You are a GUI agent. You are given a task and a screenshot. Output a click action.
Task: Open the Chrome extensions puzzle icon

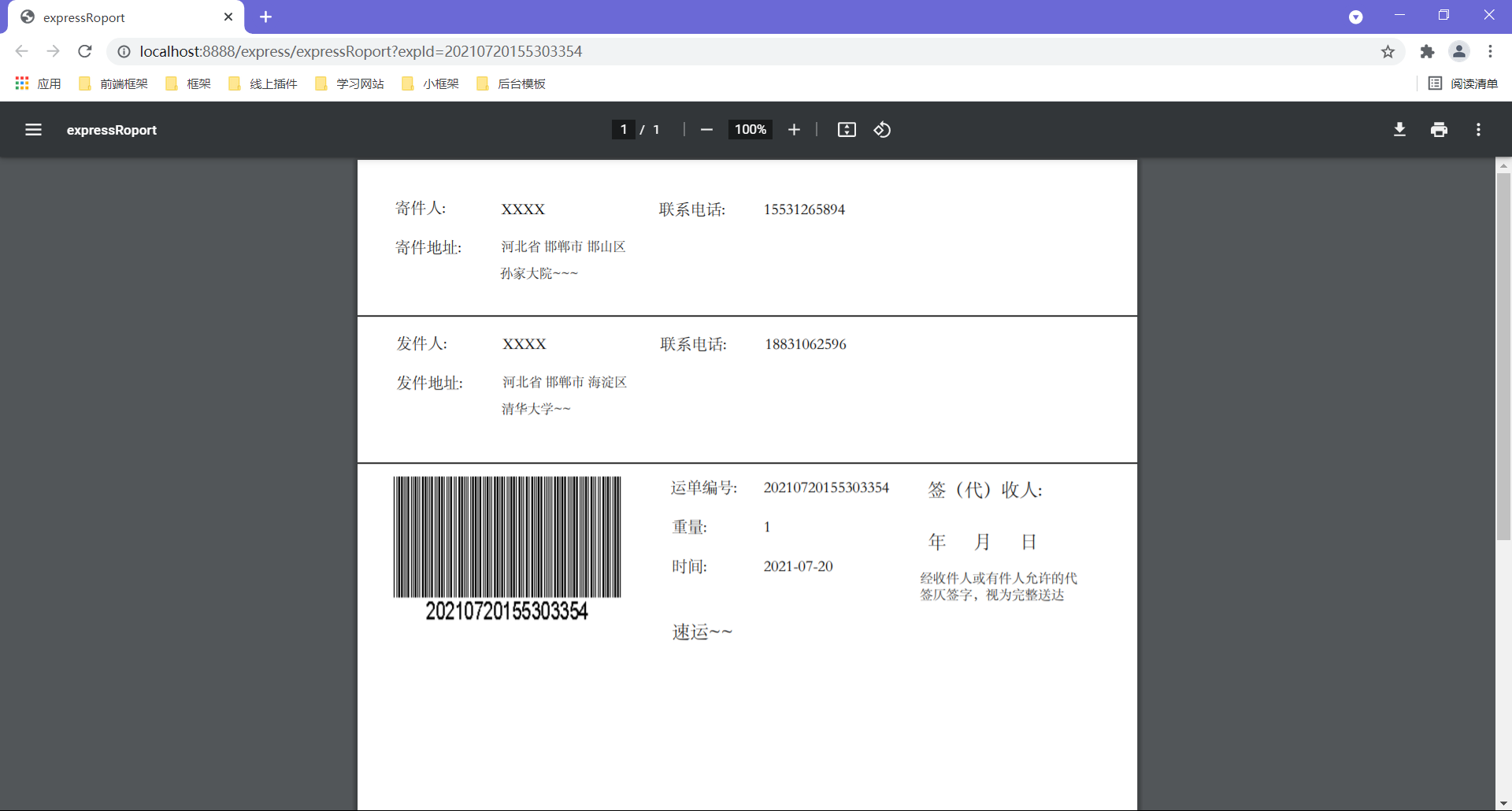click(1428, 51)
